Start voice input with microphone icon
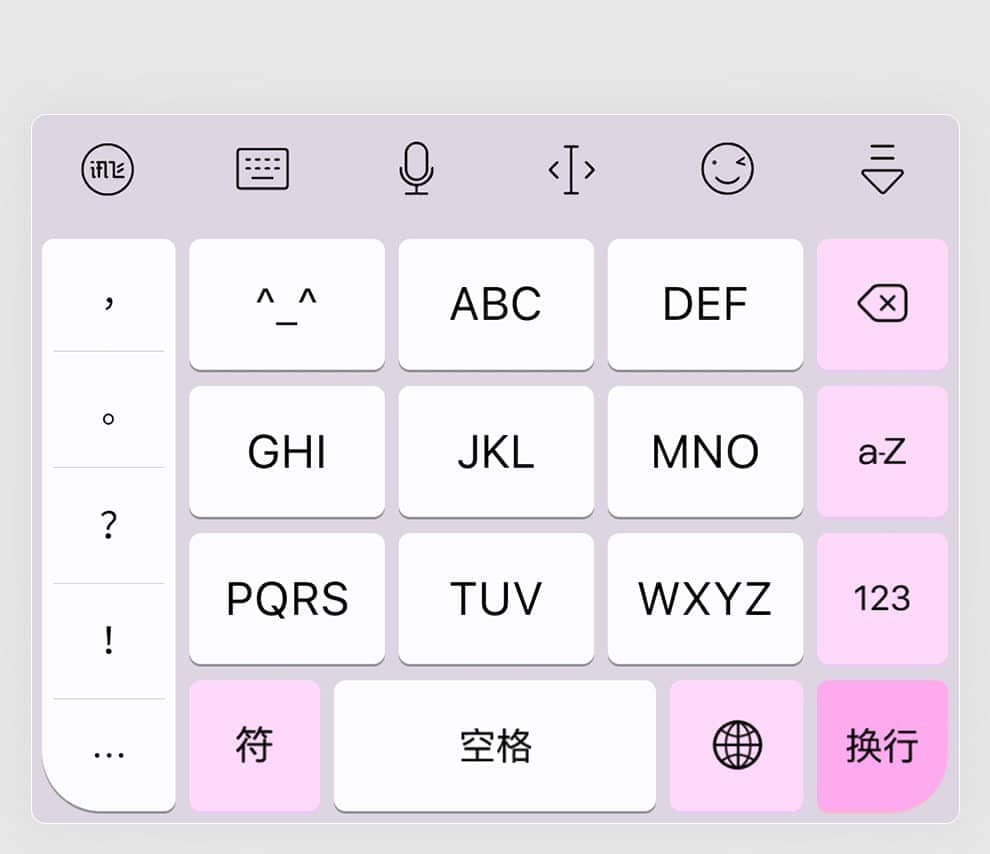The width and height of the screenshot is (990, 854). tap(417, 169)
